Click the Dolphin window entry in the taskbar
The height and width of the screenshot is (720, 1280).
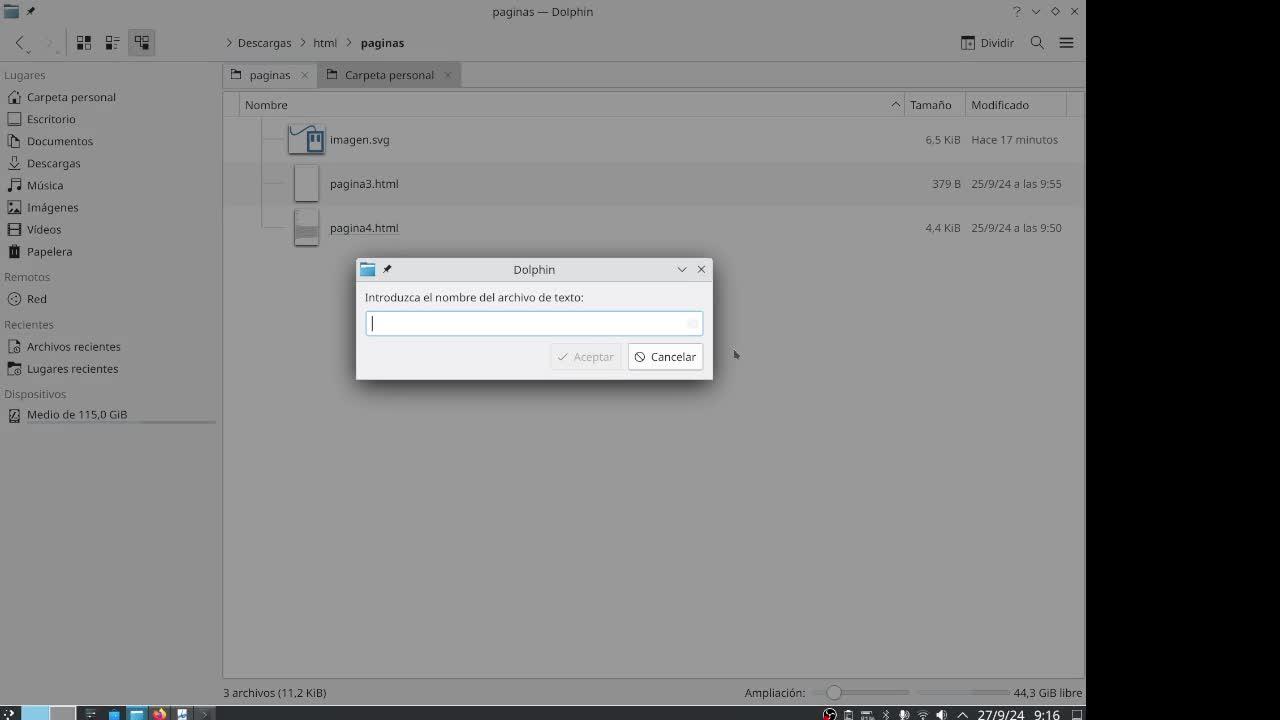pos(136,714)
